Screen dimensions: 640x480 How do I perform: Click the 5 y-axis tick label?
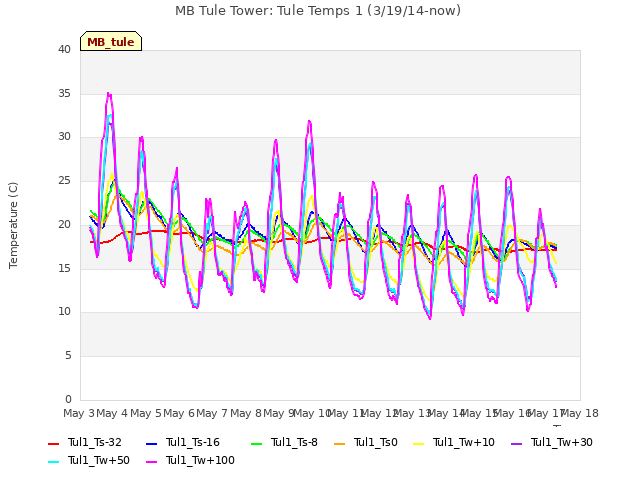pyautogui.click(x=68, y=356)
